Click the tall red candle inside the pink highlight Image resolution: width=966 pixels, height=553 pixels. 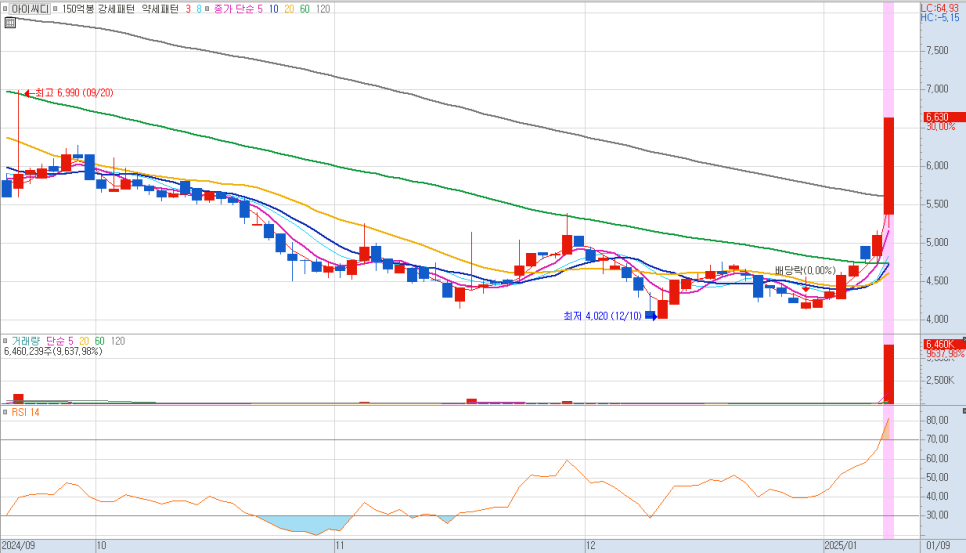tap(888, 166)
